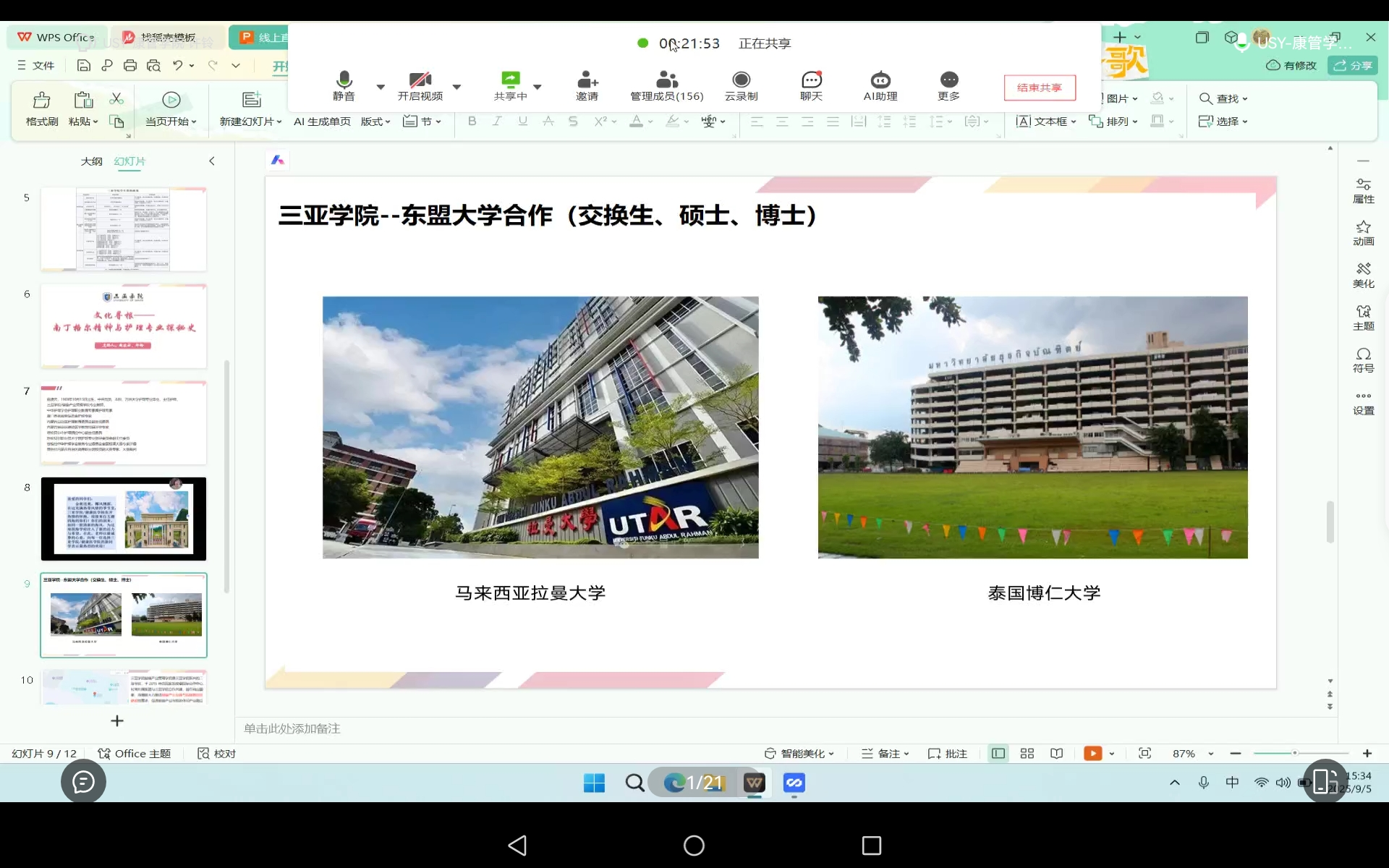Open the AI助理 assistant icon
1389x868 pixels.
click(880, 80)
